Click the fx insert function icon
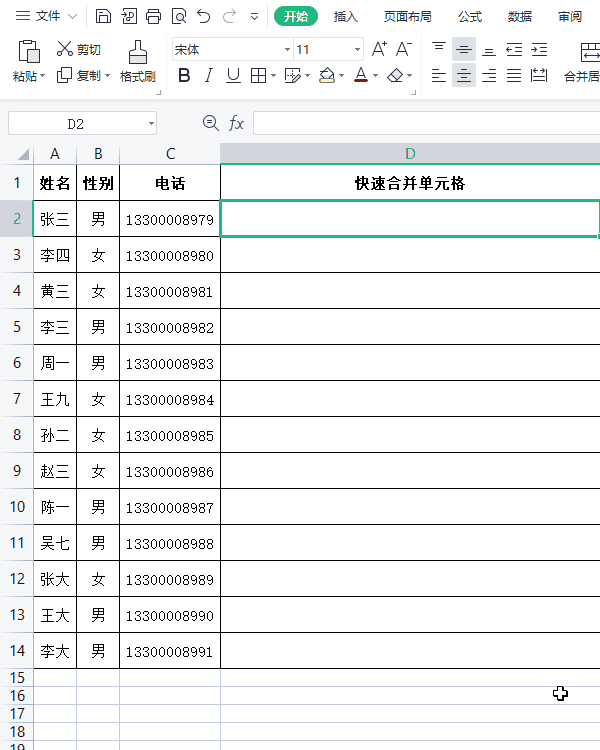This screenshot has height=750, width=600. (237, 123)
